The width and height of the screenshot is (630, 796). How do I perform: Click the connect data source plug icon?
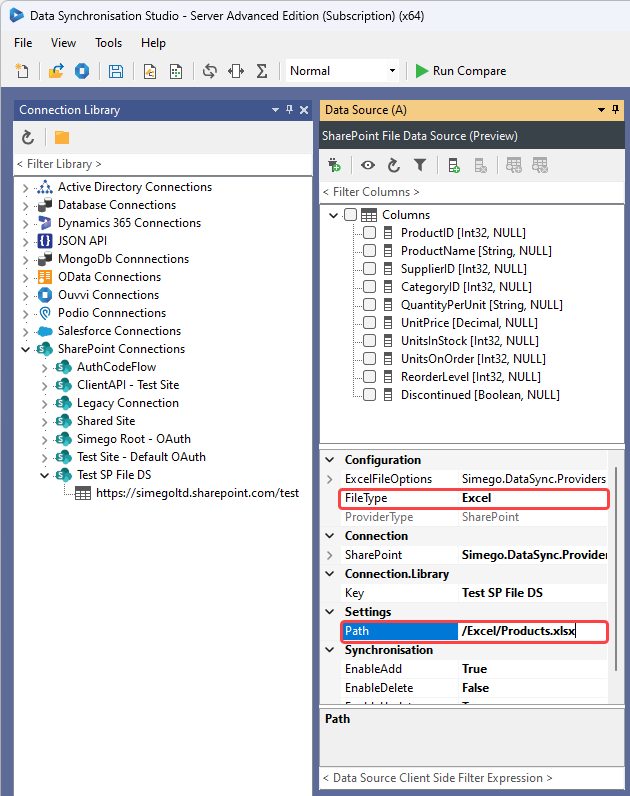[x=335, y=165]
